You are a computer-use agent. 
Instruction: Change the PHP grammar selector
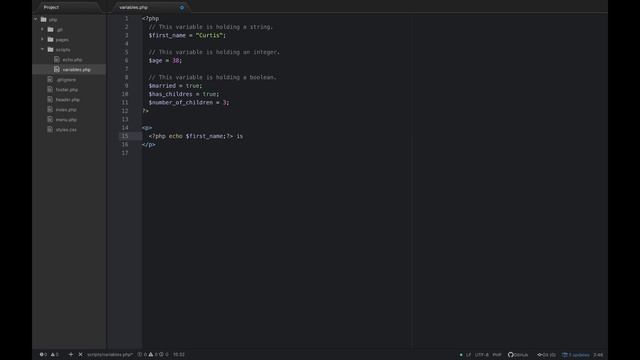pyautogui.click(x=497, y=355)
